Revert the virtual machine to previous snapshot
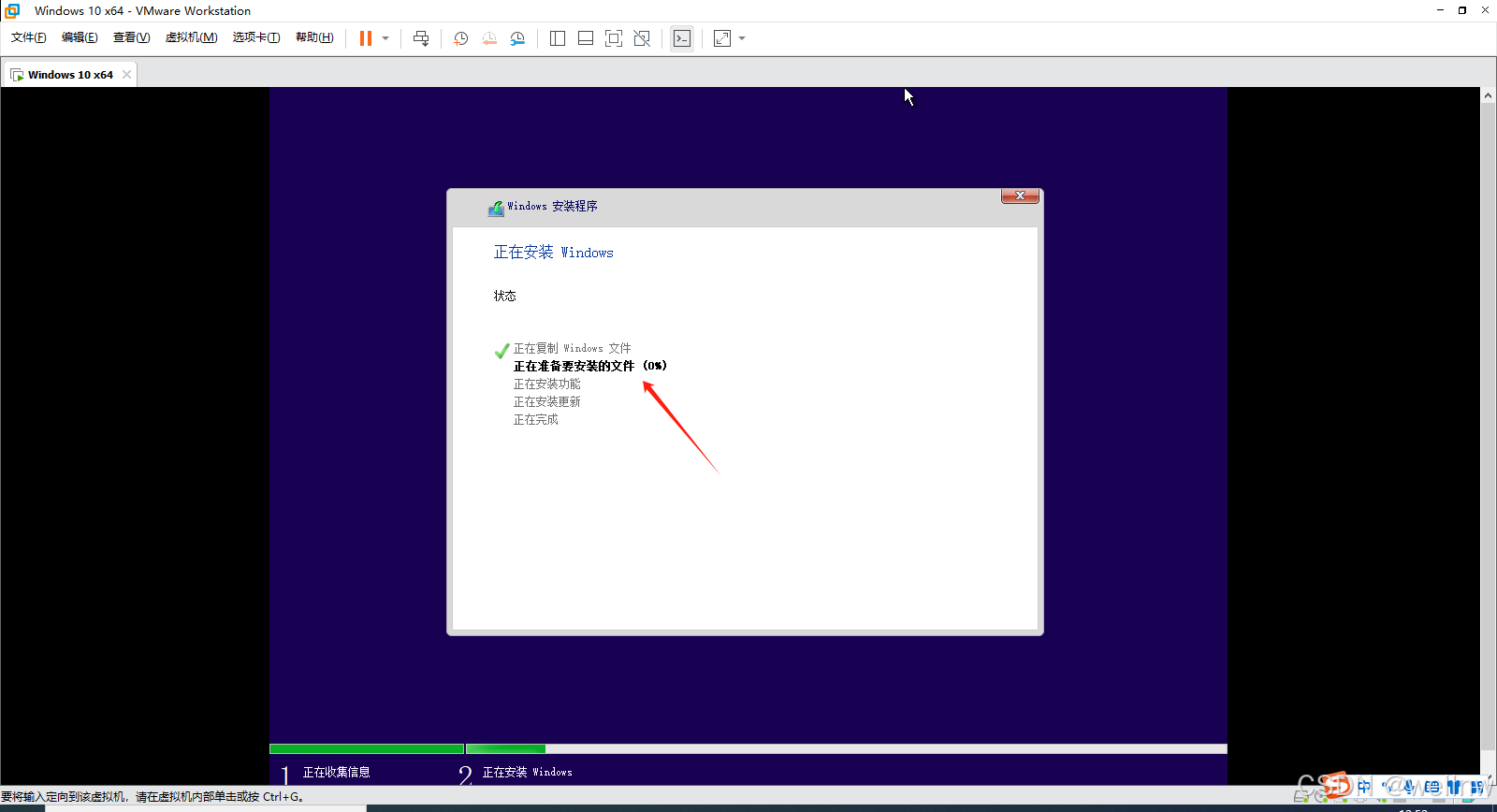The width and height of the screenshot is (1497, 812). pos(489,38)
